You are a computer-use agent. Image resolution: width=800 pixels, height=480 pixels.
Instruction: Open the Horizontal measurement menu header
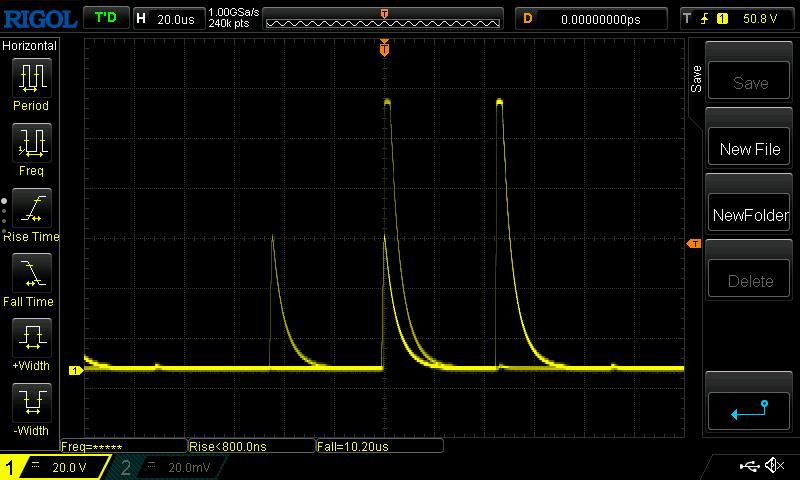(x=30, y=46)
